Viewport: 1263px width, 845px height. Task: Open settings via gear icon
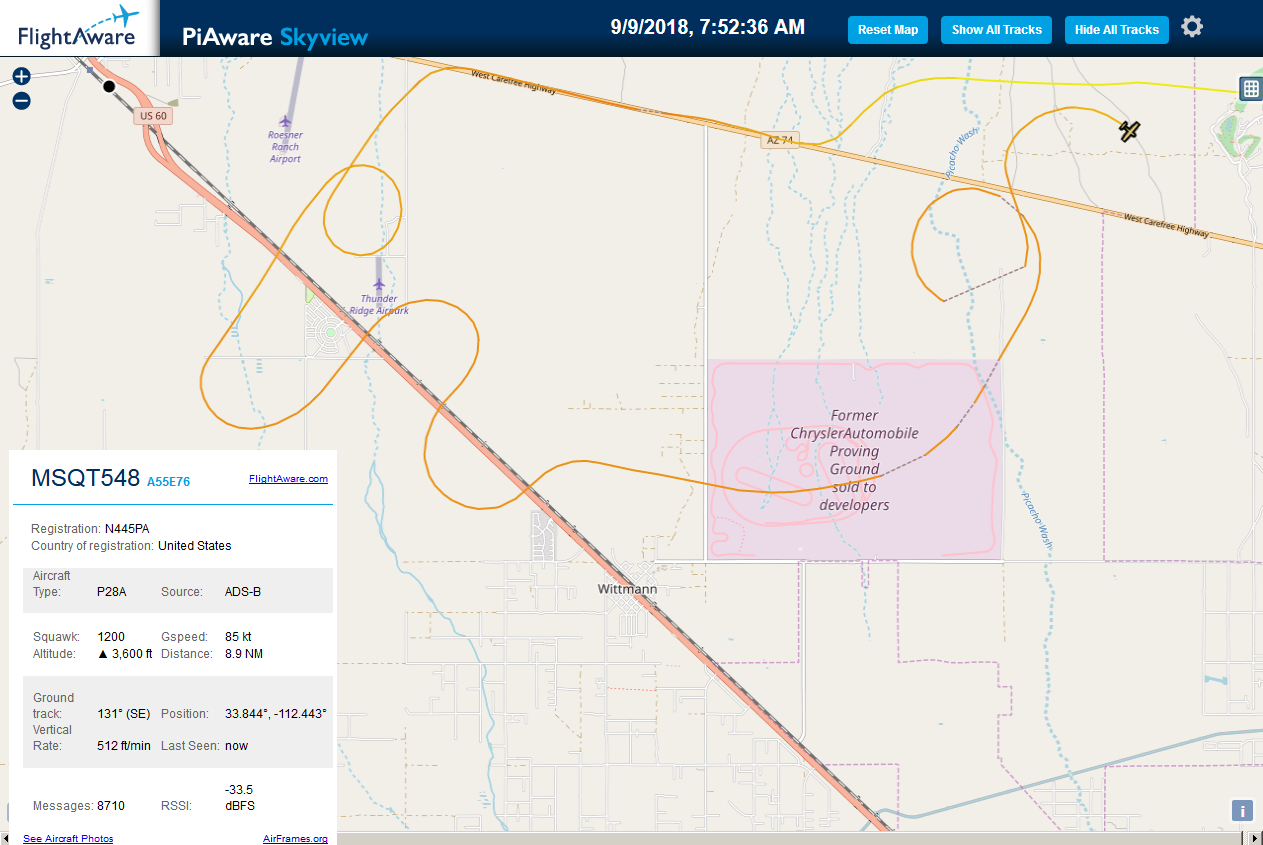tap(1192, 27)
